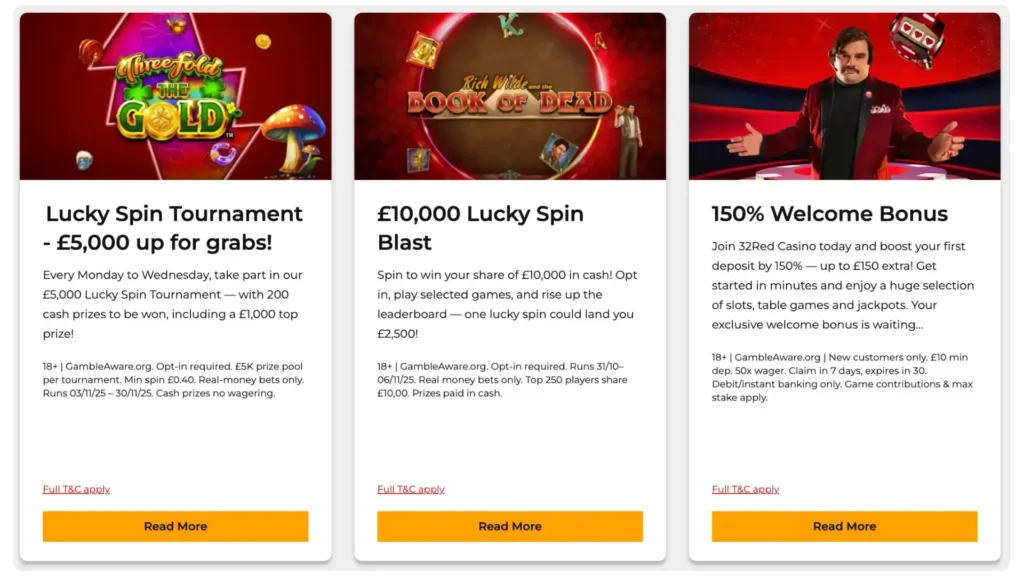
Task: Click the Three Fold The Gold logo
Action: point(173,98)
